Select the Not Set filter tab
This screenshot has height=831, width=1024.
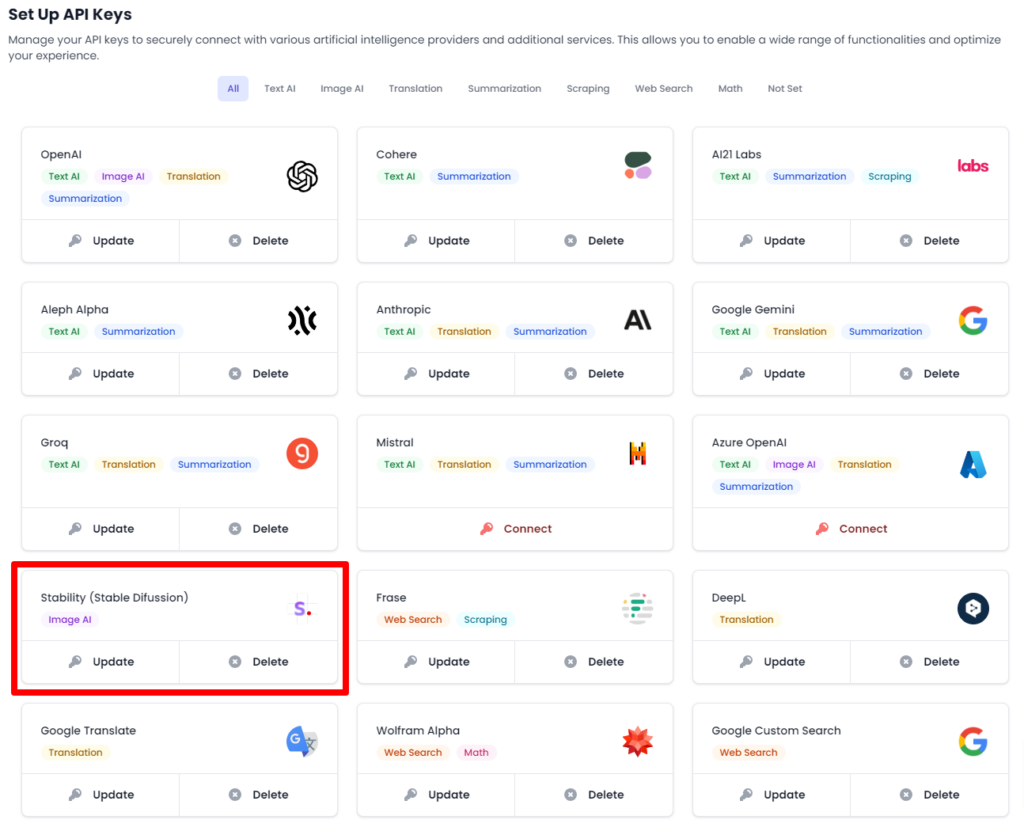pyautogui.click(x=785, y=88)
